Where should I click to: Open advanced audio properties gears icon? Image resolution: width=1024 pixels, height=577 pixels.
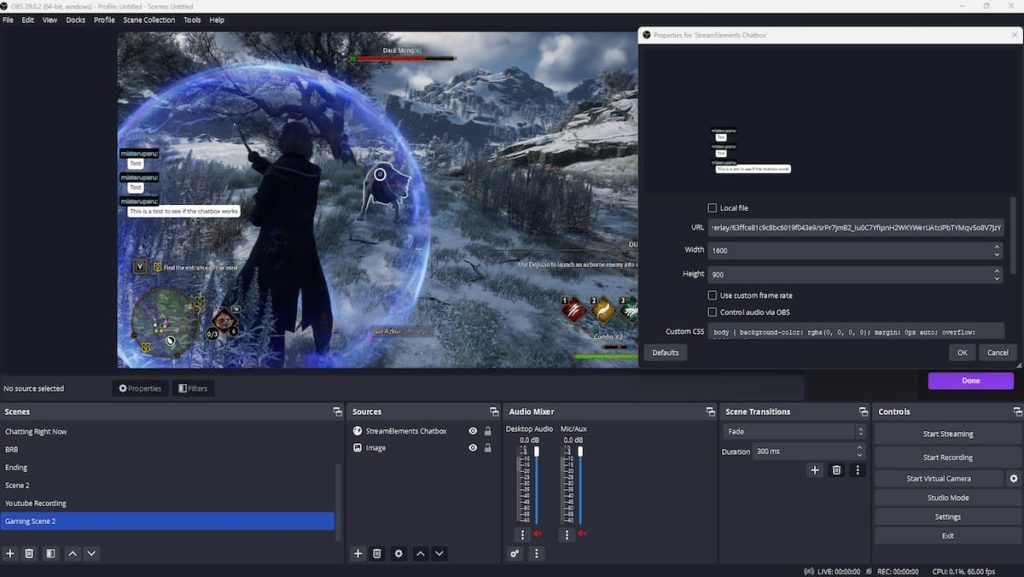click(x=515, y=554)
